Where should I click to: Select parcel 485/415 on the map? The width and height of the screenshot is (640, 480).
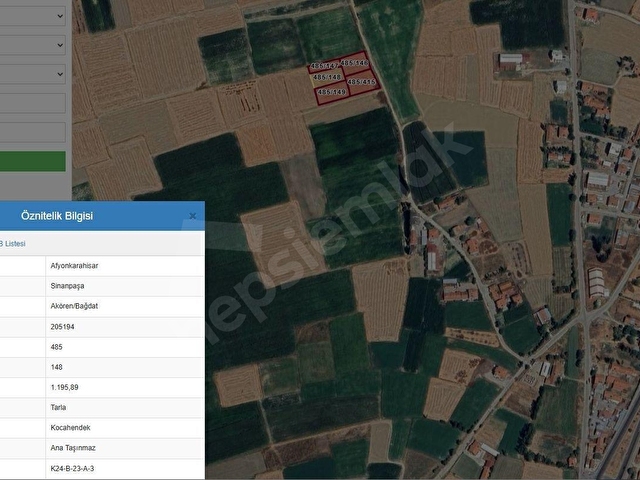361,82
